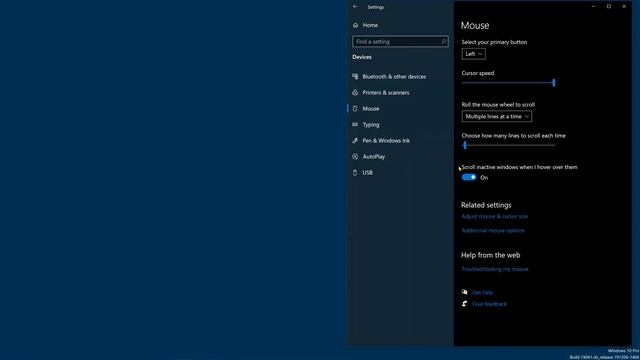Click the lines to scroll slider handle

(465, 145)
